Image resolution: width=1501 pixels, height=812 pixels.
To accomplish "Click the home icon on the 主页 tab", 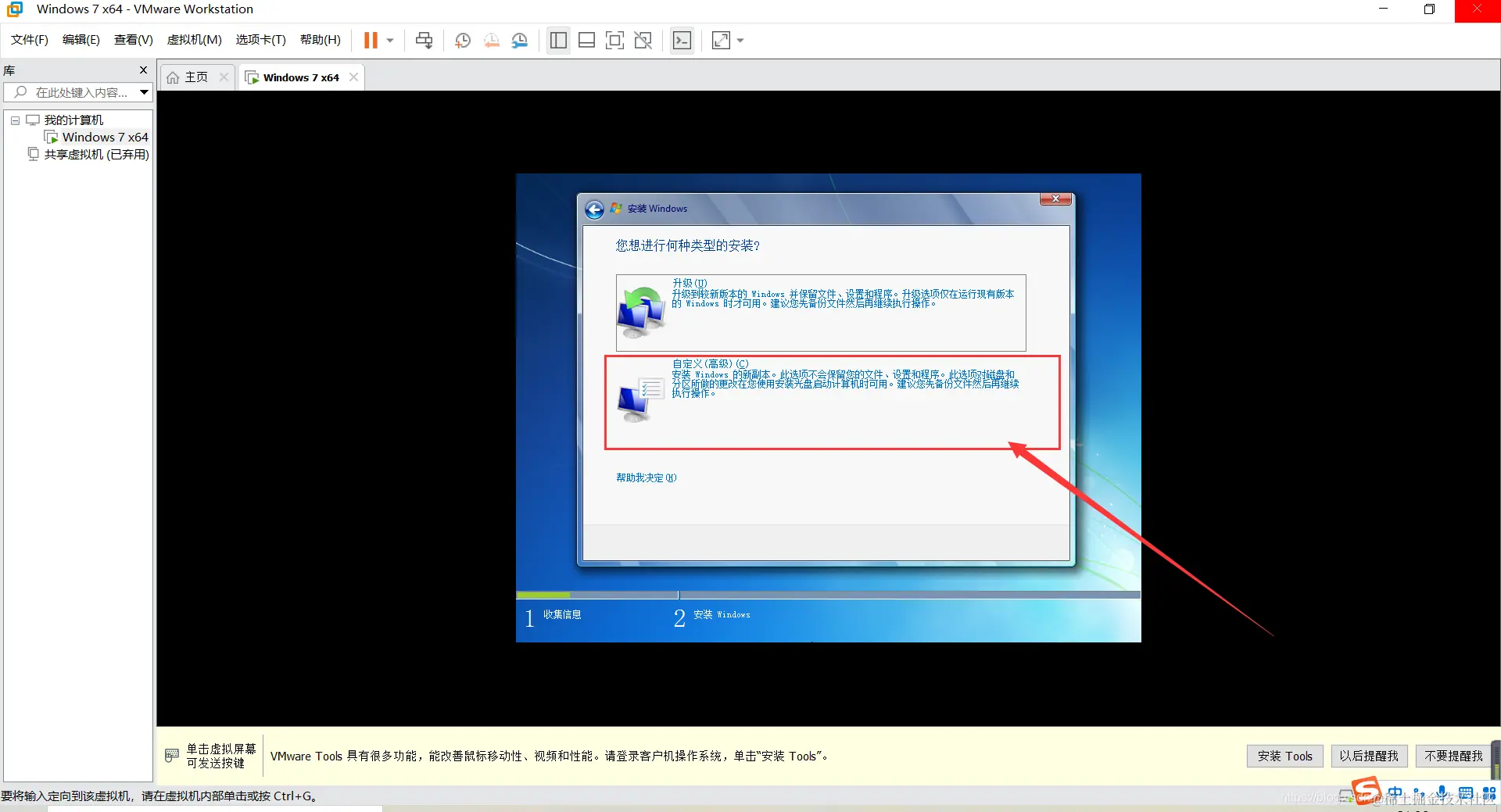I will click(x=173, y=77).
